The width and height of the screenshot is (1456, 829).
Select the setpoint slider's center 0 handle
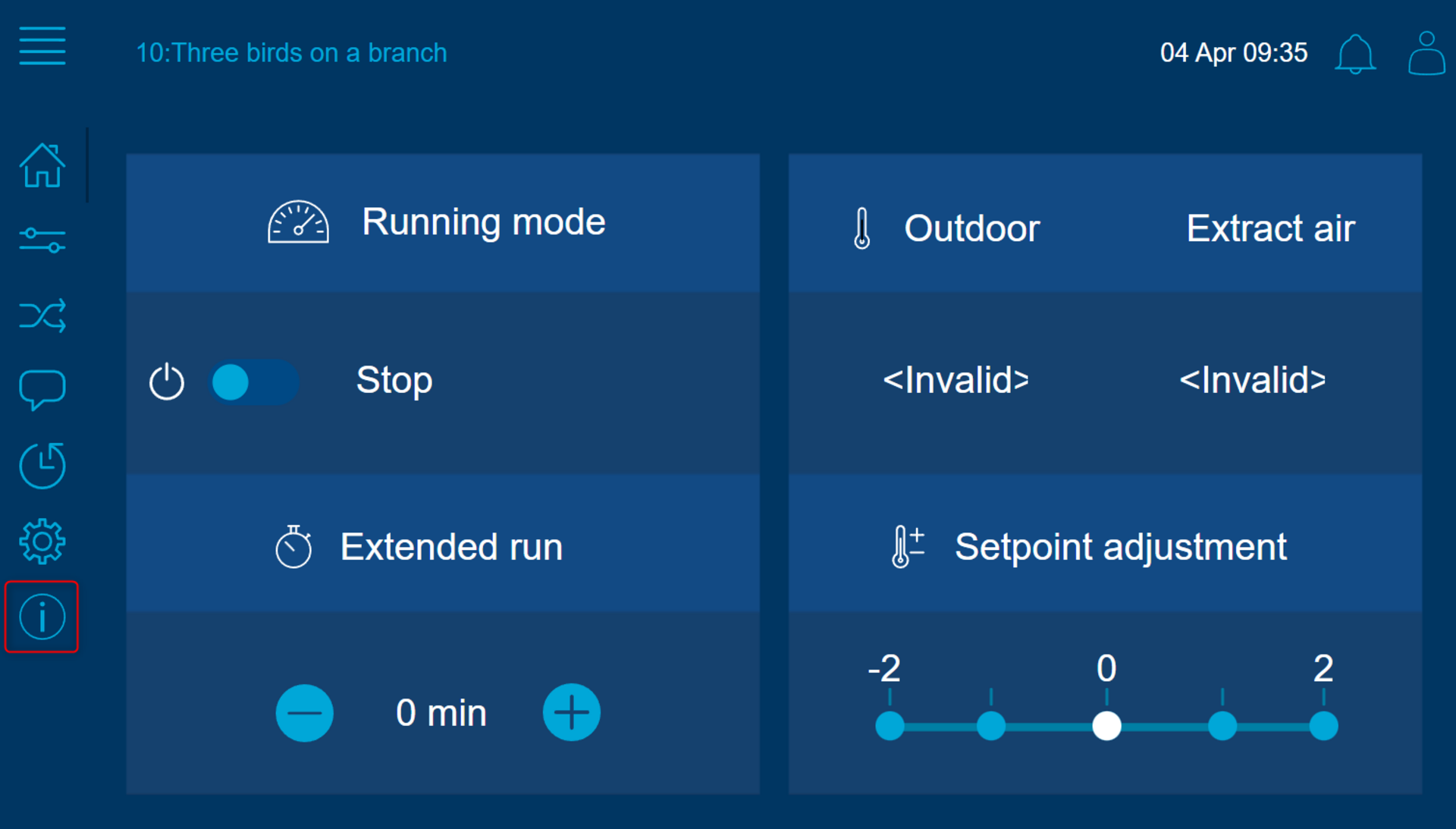pos(1106,726)
